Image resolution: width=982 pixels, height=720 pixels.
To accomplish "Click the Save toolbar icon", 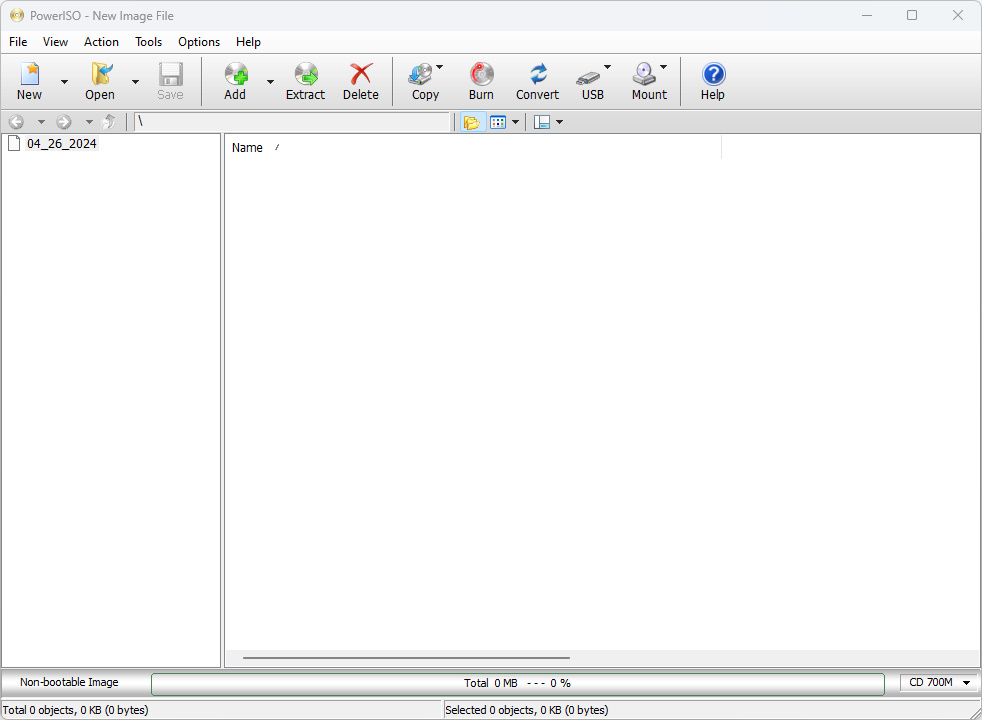I will coord(170,74).
